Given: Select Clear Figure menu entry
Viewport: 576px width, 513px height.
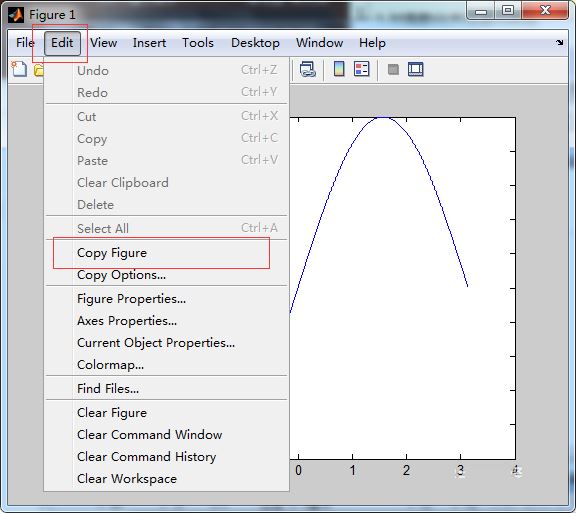Looking at the screenshot, I should point(166,413).
